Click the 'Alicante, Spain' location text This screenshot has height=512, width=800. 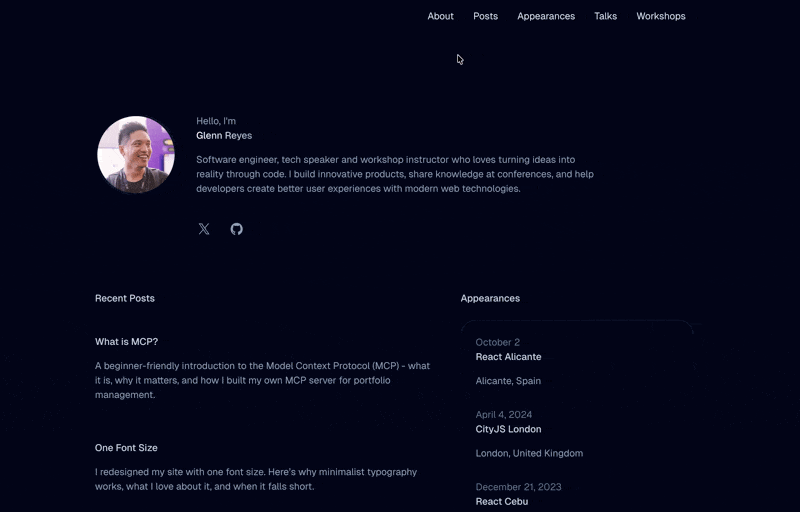pyautogui.click(x=508, y=381)
